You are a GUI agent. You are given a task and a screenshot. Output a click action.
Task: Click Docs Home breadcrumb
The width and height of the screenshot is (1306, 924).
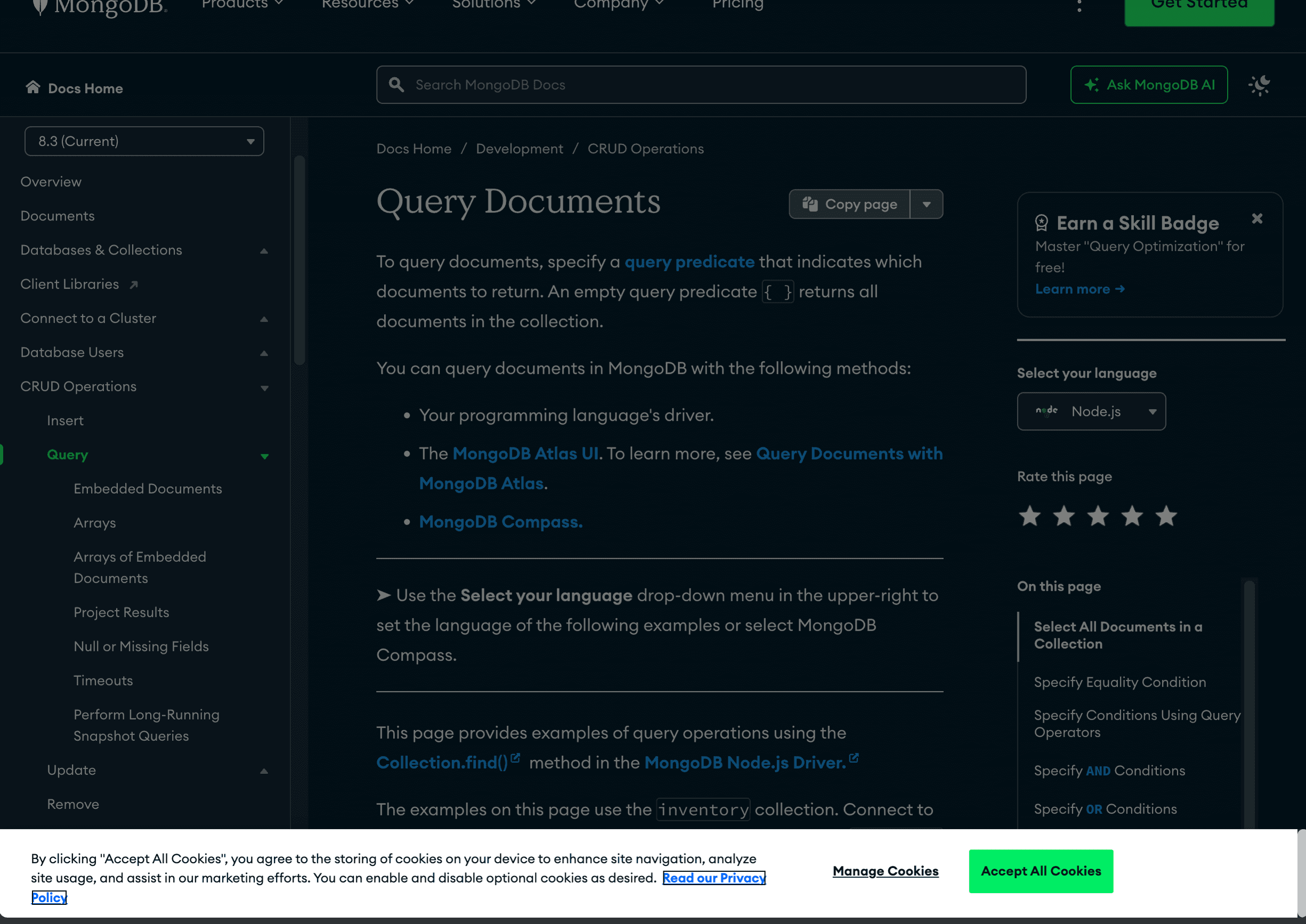pyautogui.click(x=413, y=149)
